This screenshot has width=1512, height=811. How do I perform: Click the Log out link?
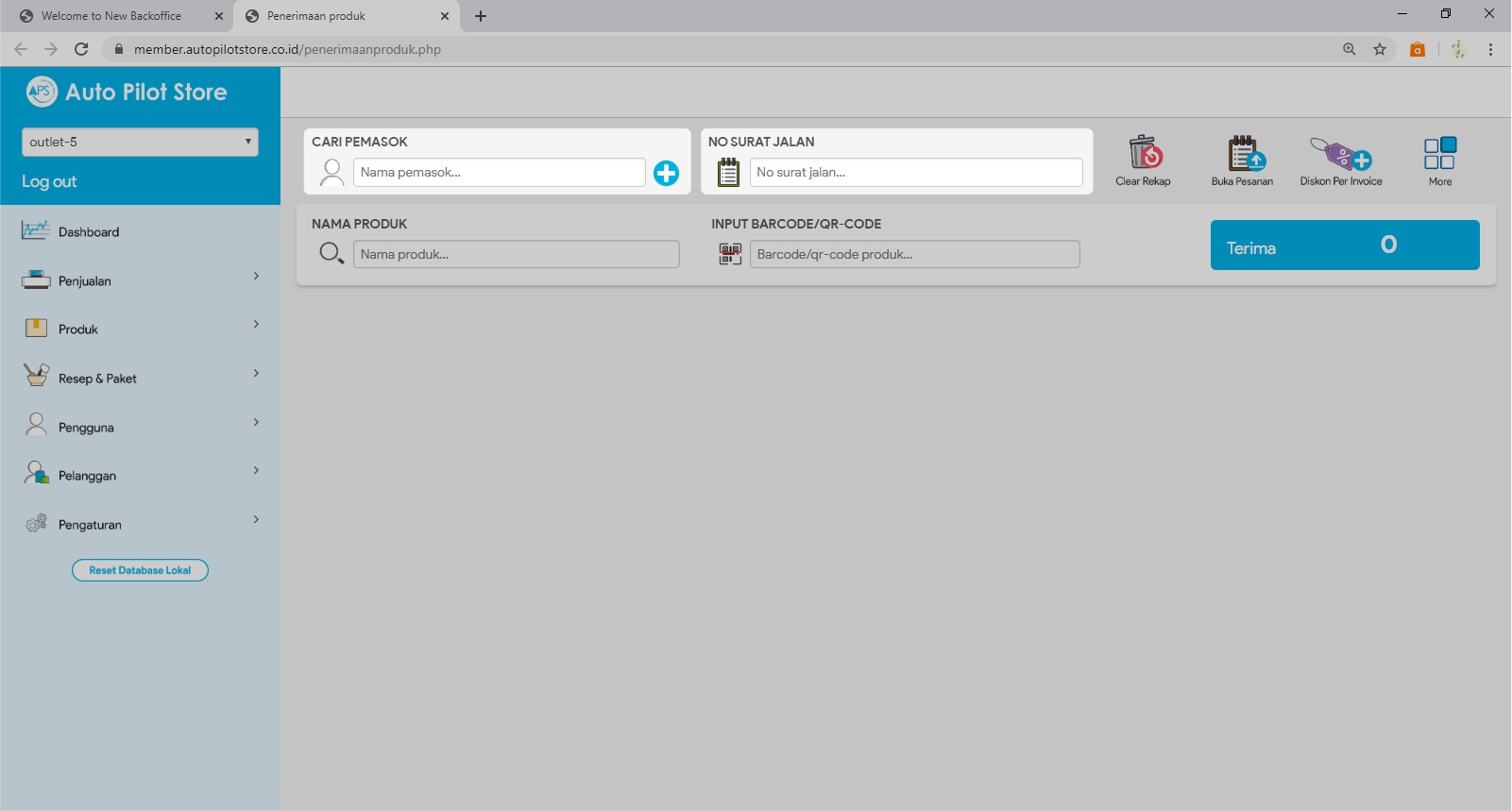coord(49,181)
